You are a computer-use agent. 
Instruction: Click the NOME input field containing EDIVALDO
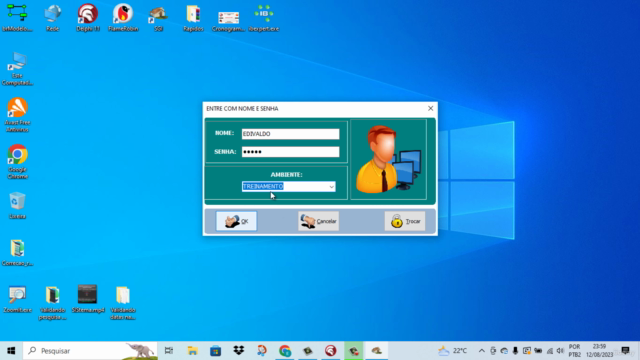[290, 134]
